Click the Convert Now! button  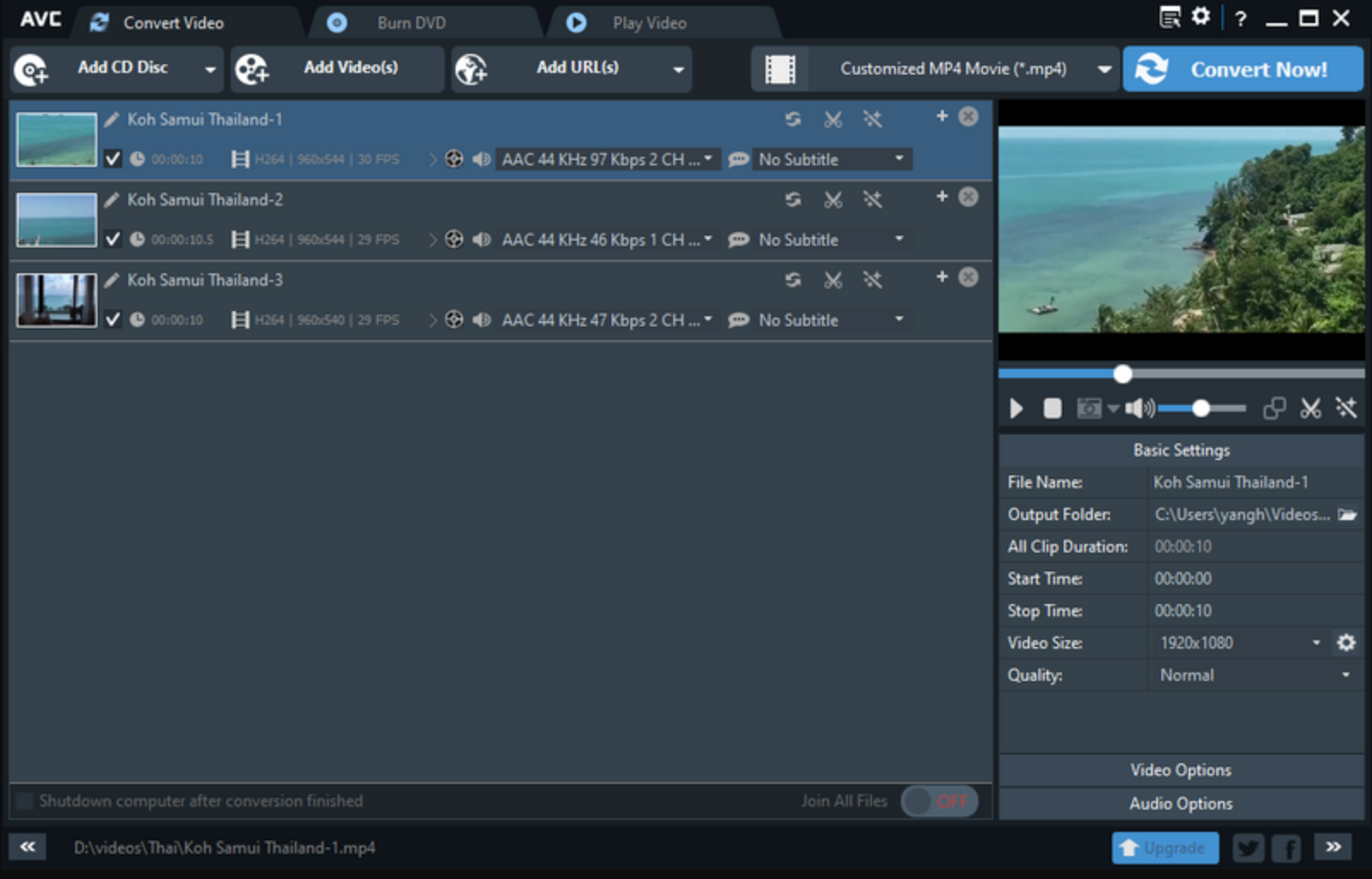point(1244,69)
